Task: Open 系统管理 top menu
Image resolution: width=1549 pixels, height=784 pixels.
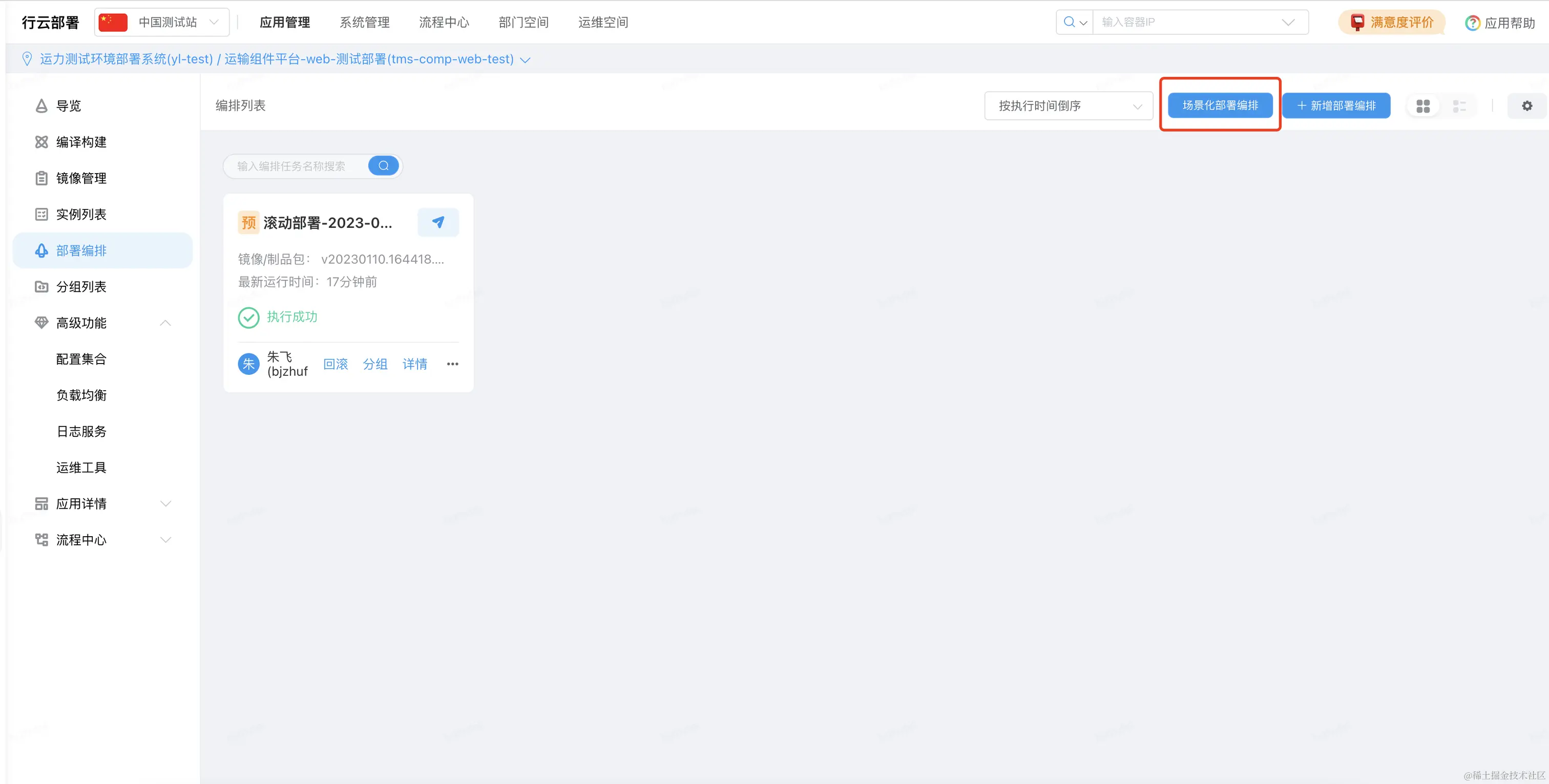Action: pyautogui.click(x=364, y=22)
